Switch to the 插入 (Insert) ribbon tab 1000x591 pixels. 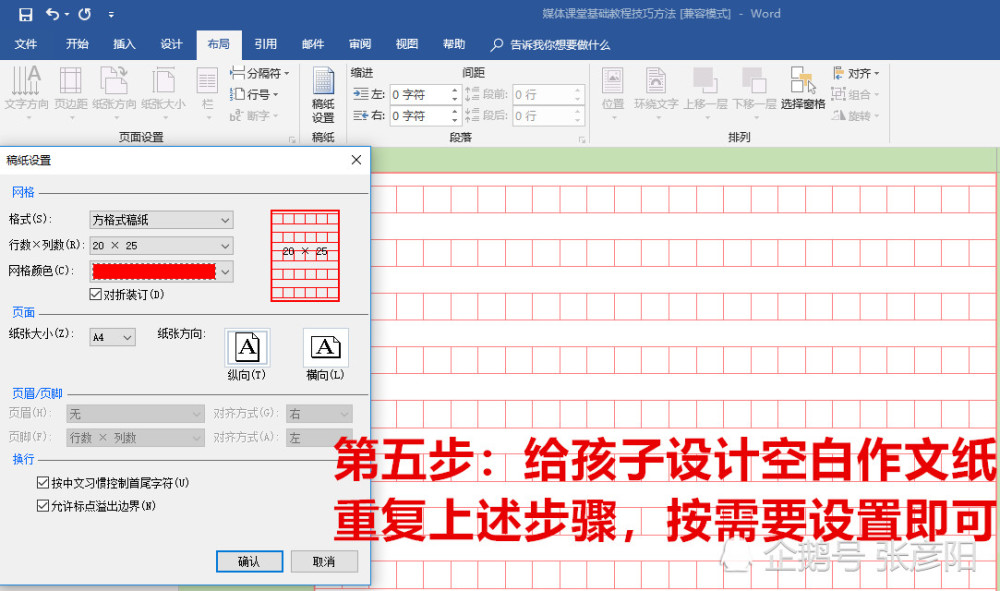click(x=124, y=44)
